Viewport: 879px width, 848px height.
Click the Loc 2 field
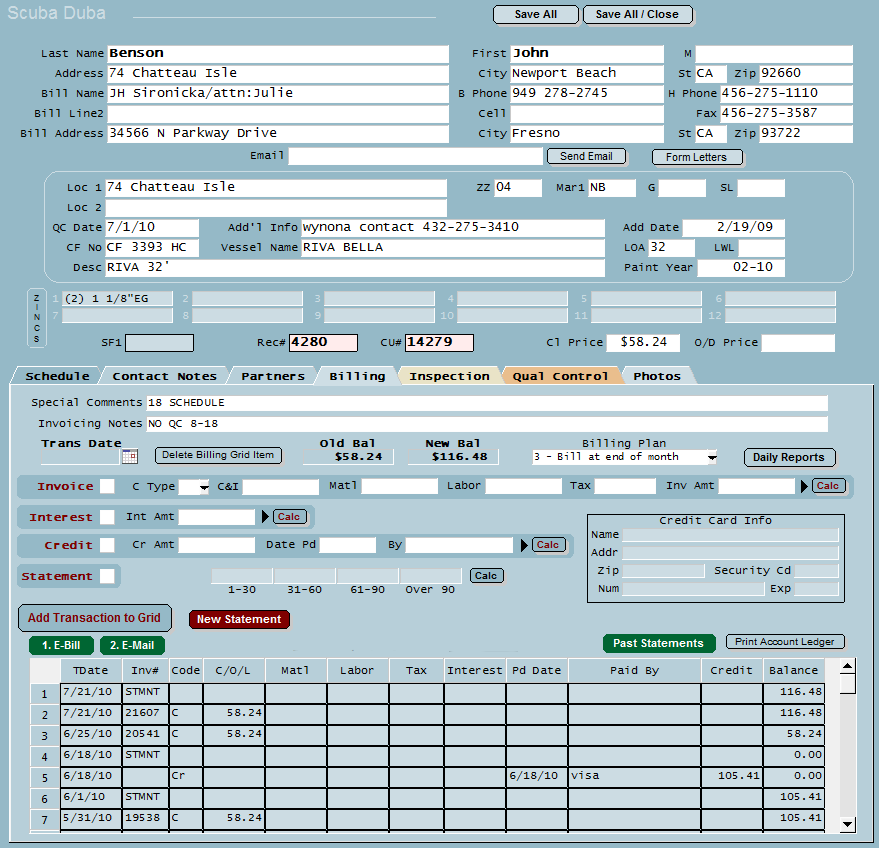276,208
